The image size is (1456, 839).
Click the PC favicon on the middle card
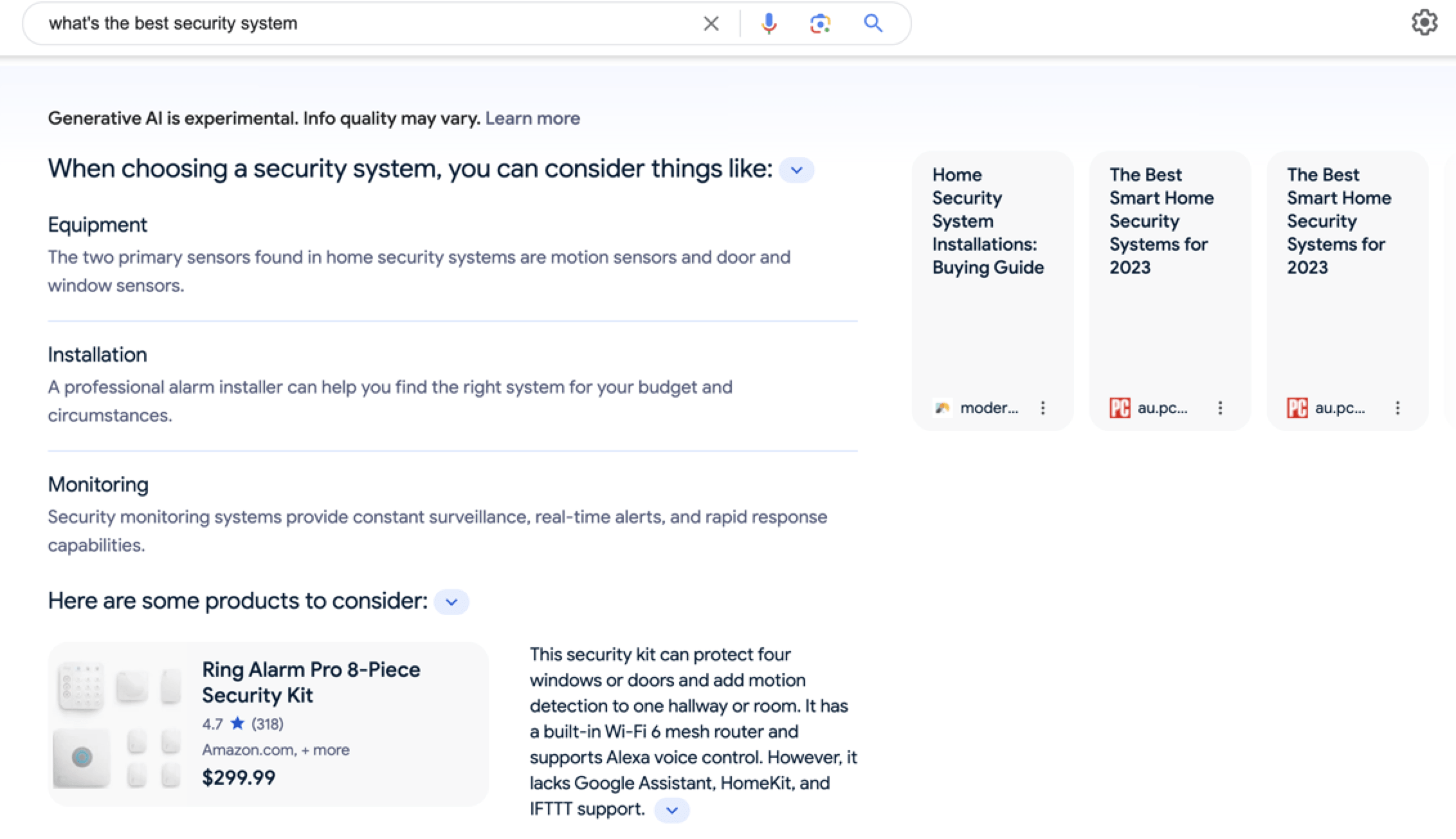(1120, 408)
